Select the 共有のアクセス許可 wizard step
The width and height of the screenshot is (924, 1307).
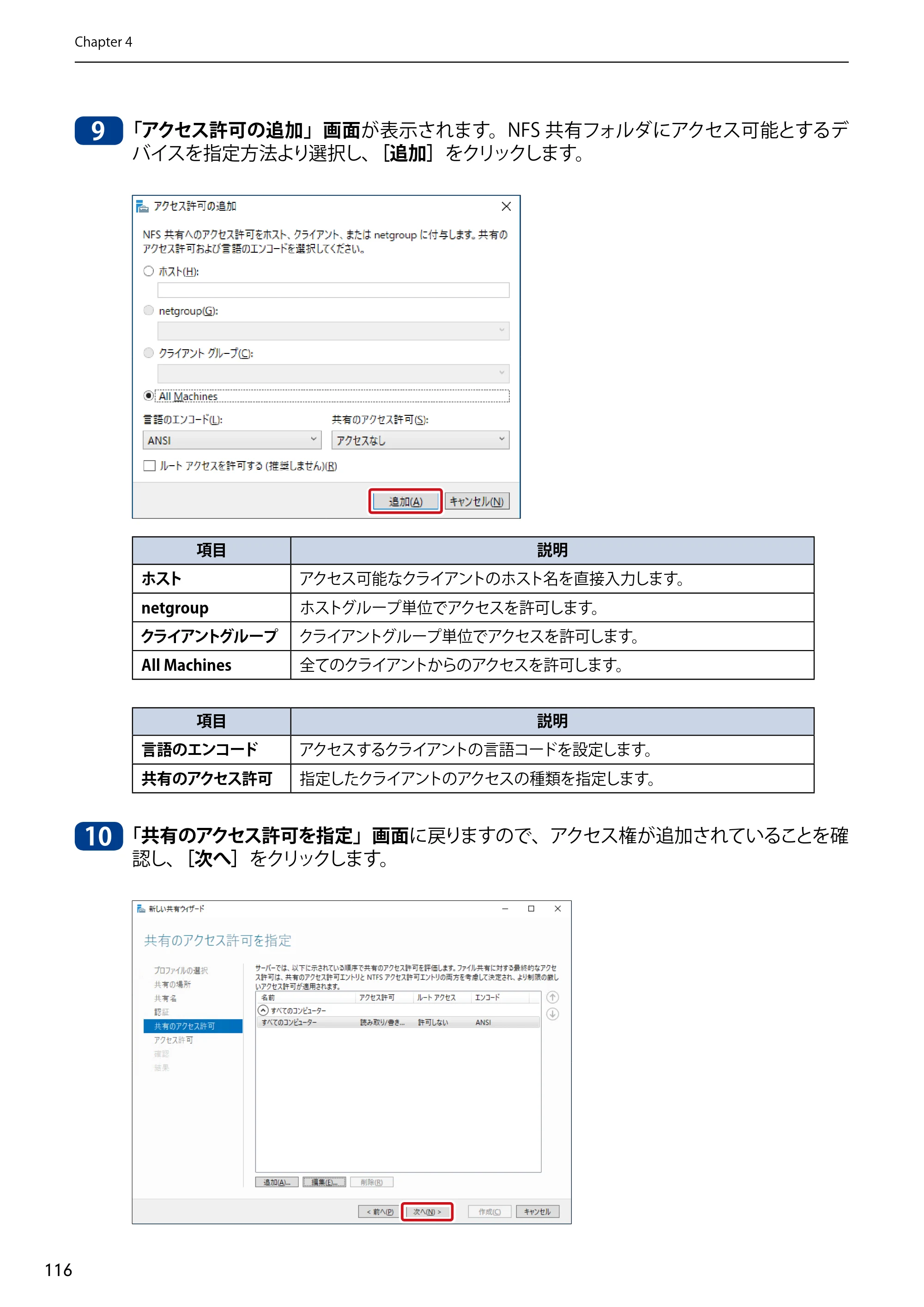click(x=193, y=1027)
